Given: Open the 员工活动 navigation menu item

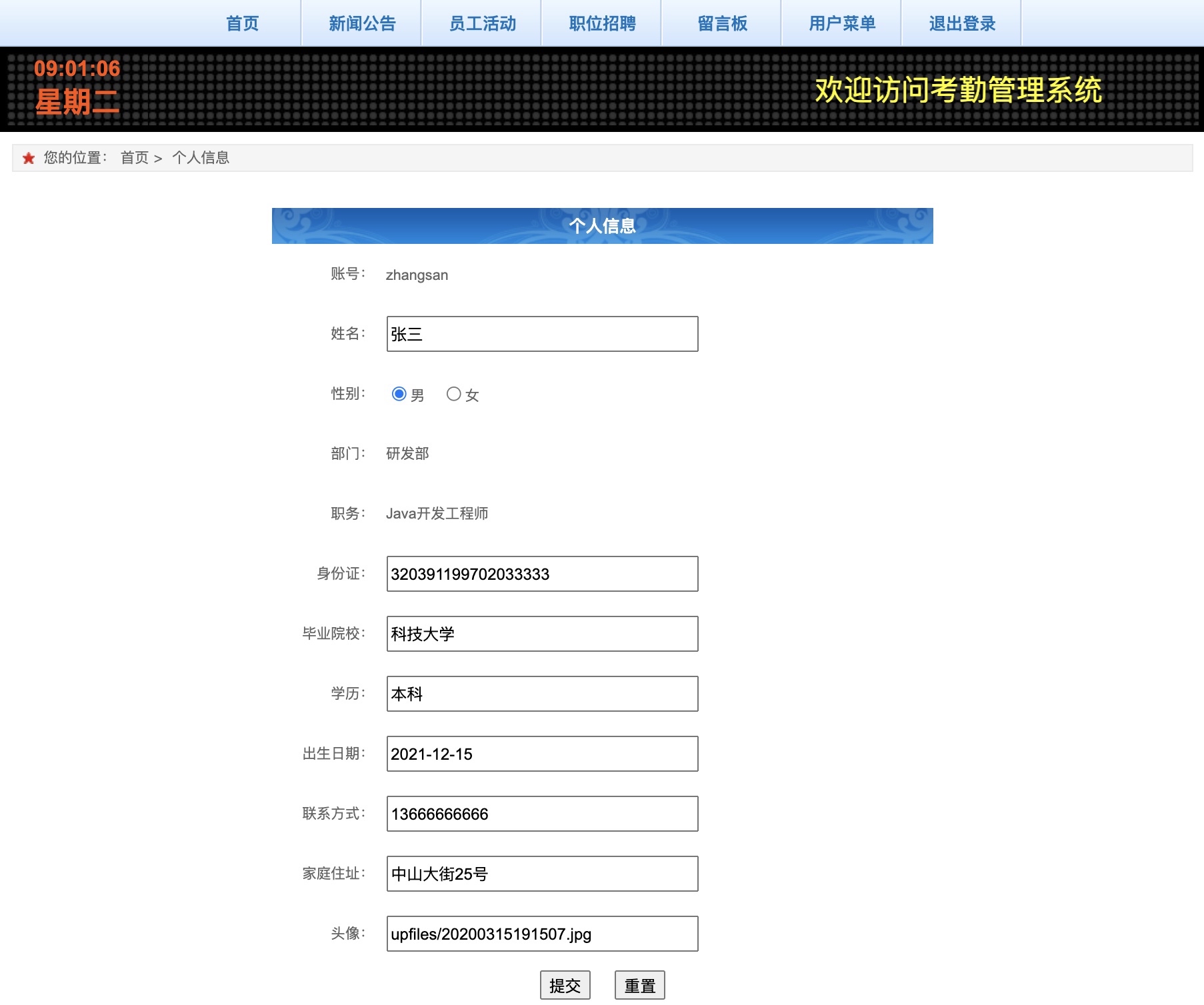Looking at the screenshot, I should 481,23.
